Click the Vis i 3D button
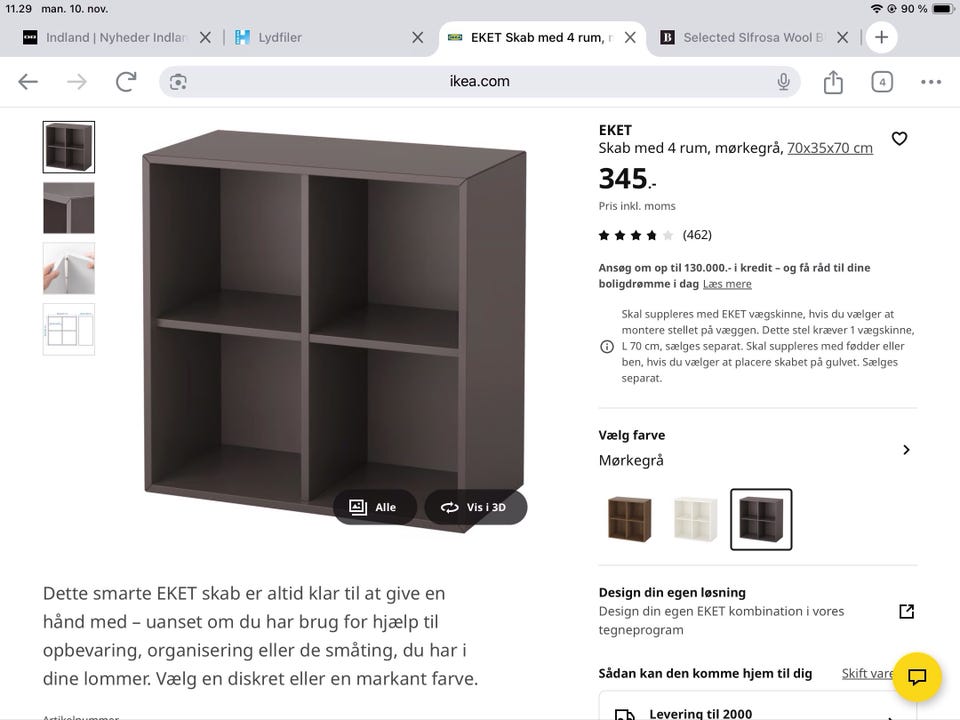The height and width of the screenshot is (720, 960). tap(475, 507)
